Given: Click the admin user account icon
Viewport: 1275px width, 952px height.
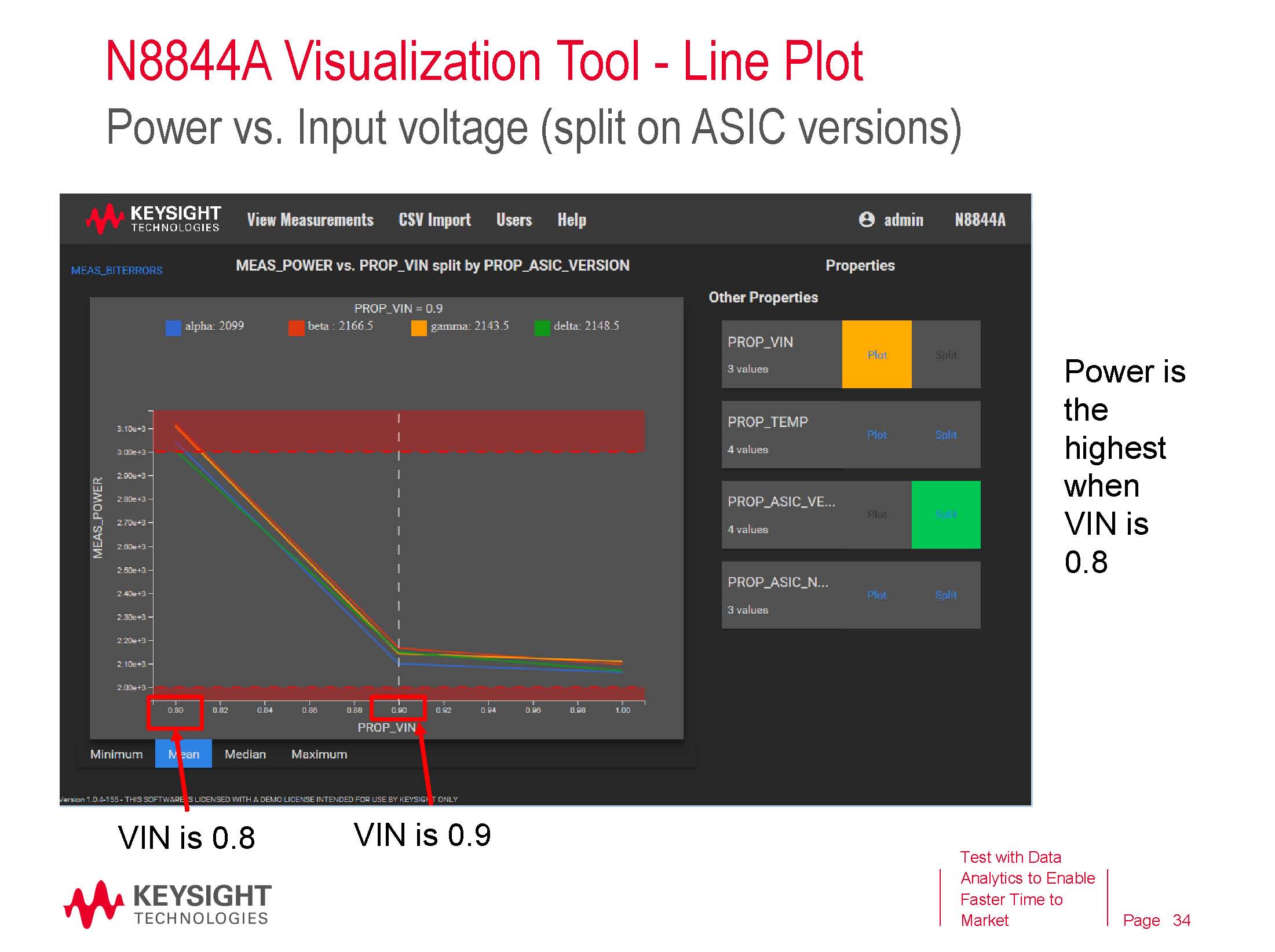Looking at the screenshot, I should (867, 219).
